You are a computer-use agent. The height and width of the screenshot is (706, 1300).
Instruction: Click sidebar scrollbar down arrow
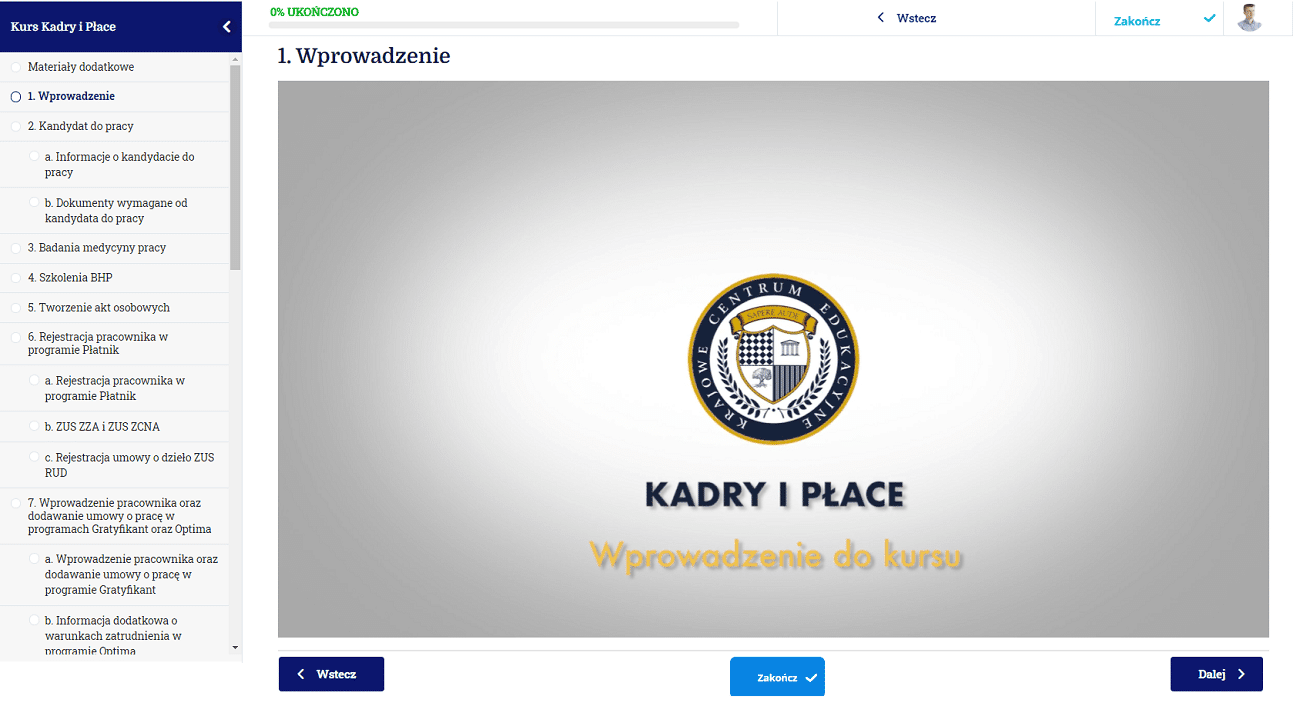pyautogui.click(x=235, y=647)
